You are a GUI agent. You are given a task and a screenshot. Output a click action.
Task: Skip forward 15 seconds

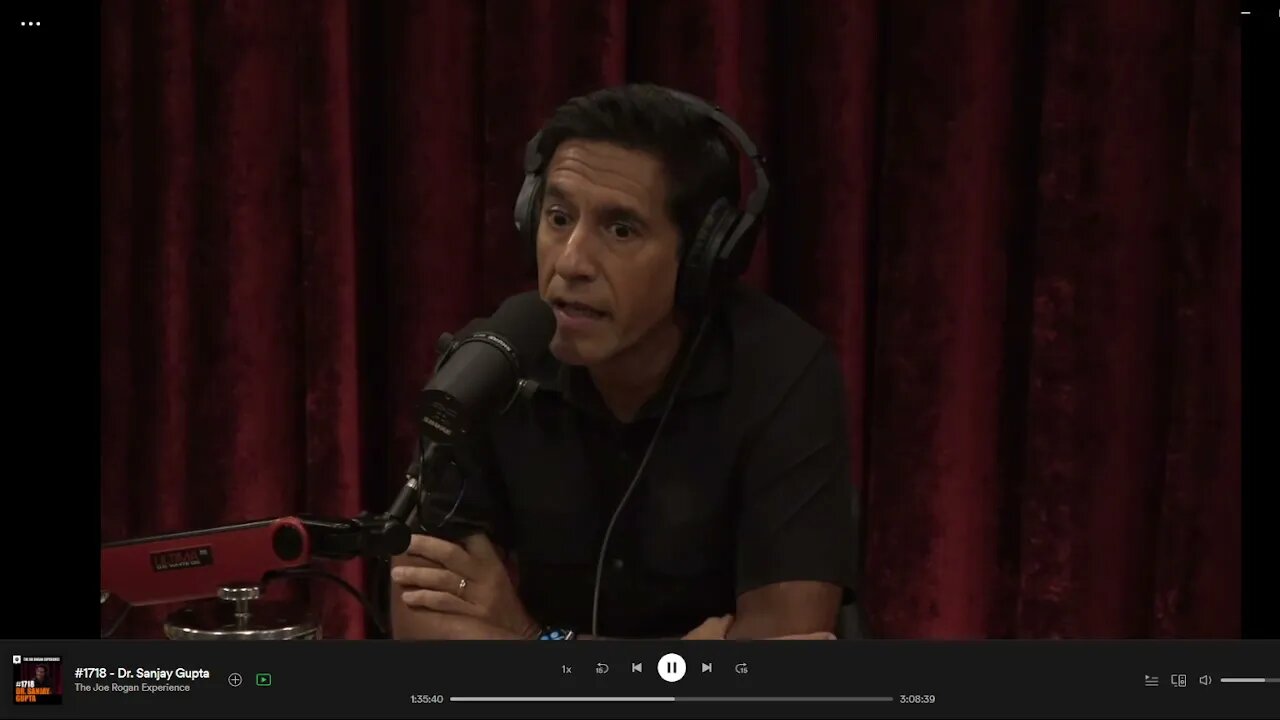click(741, 668)
